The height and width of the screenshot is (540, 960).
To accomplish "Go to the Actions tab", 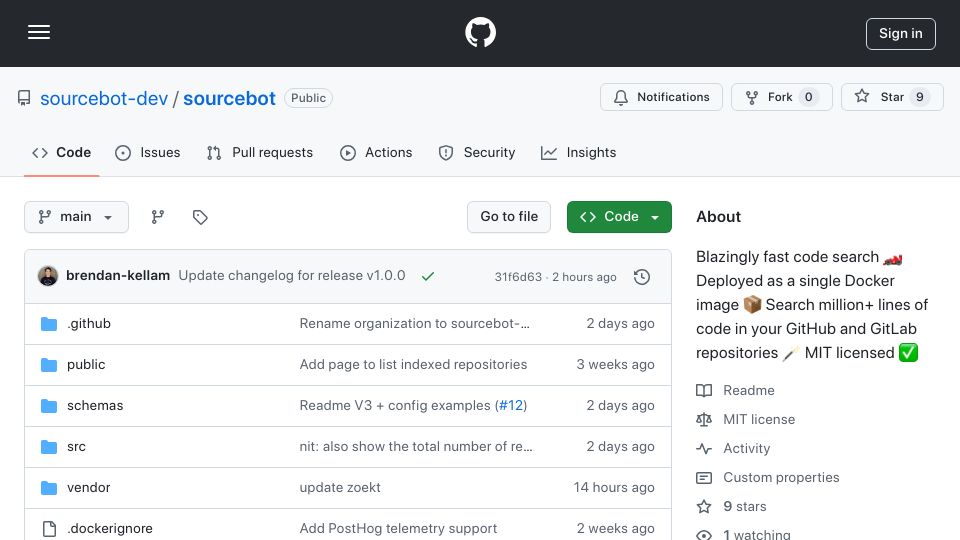I will [x=376, y=152].
